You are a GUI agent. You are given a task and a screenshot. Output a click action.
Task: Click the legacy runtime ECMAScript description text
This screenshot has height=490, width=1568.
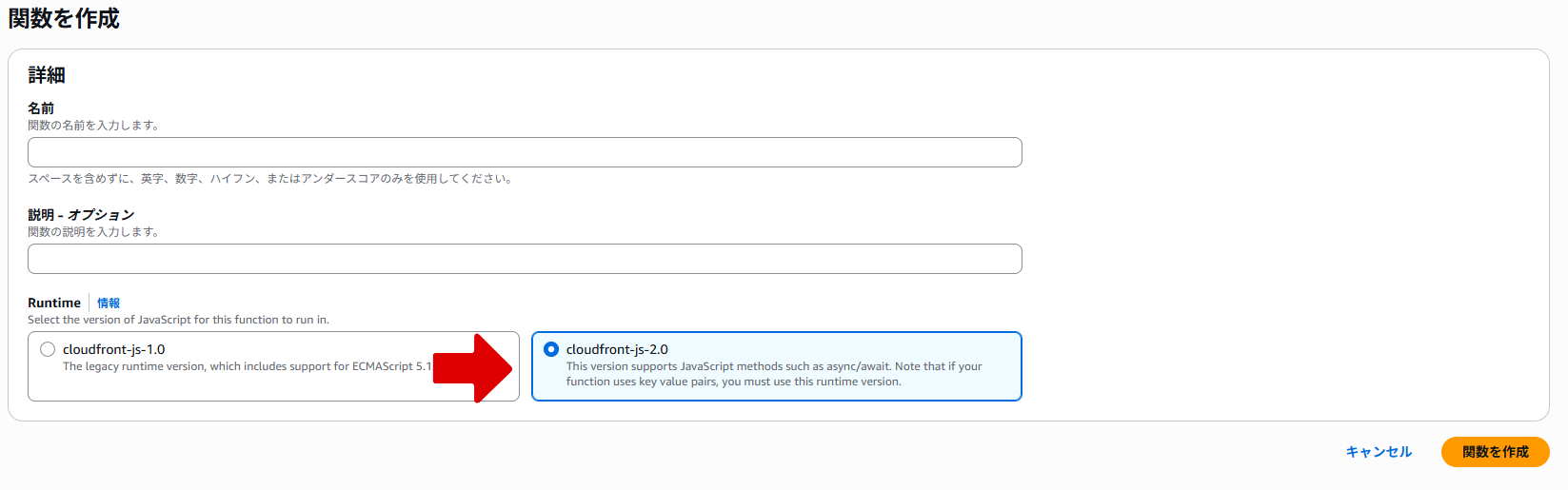point(246,366)
